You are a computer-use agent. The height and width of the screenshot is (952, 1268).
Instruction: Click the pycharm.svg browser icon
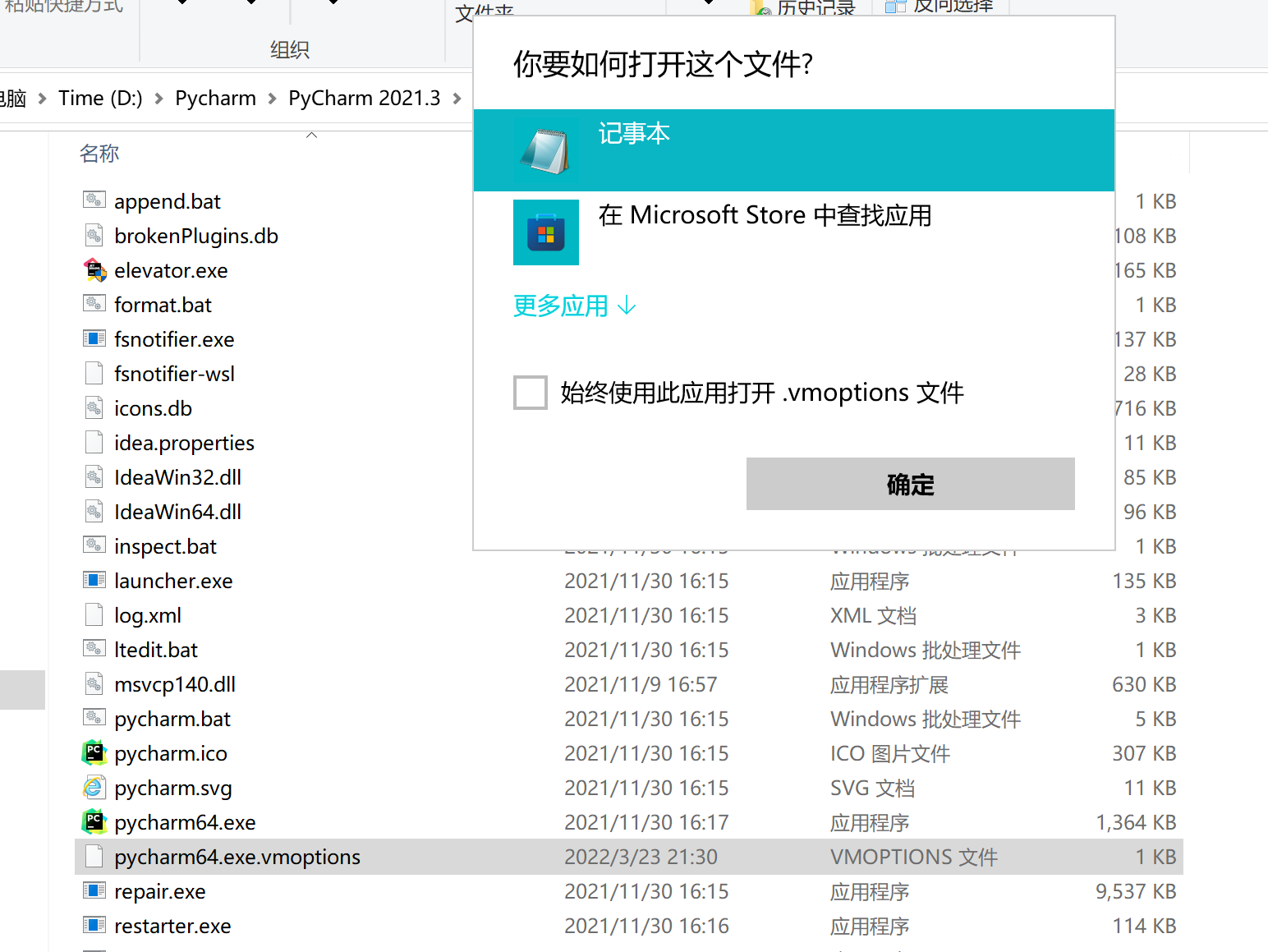pyautogui.click(x=94, y=787)
